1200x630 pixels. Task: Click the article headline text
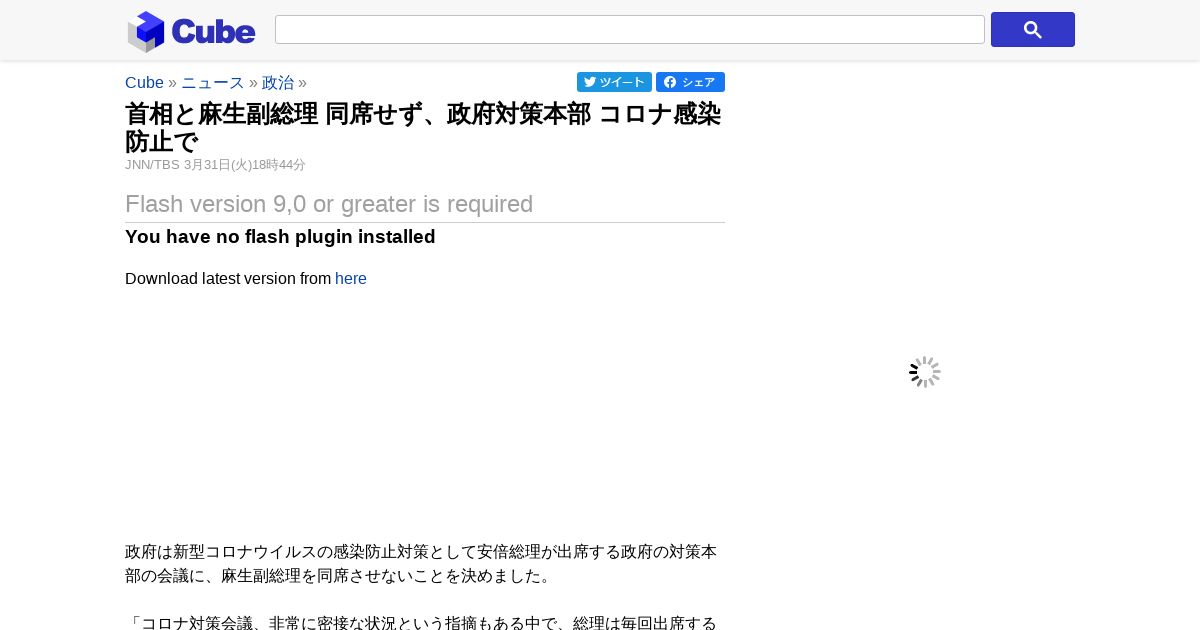coord(423,127)
